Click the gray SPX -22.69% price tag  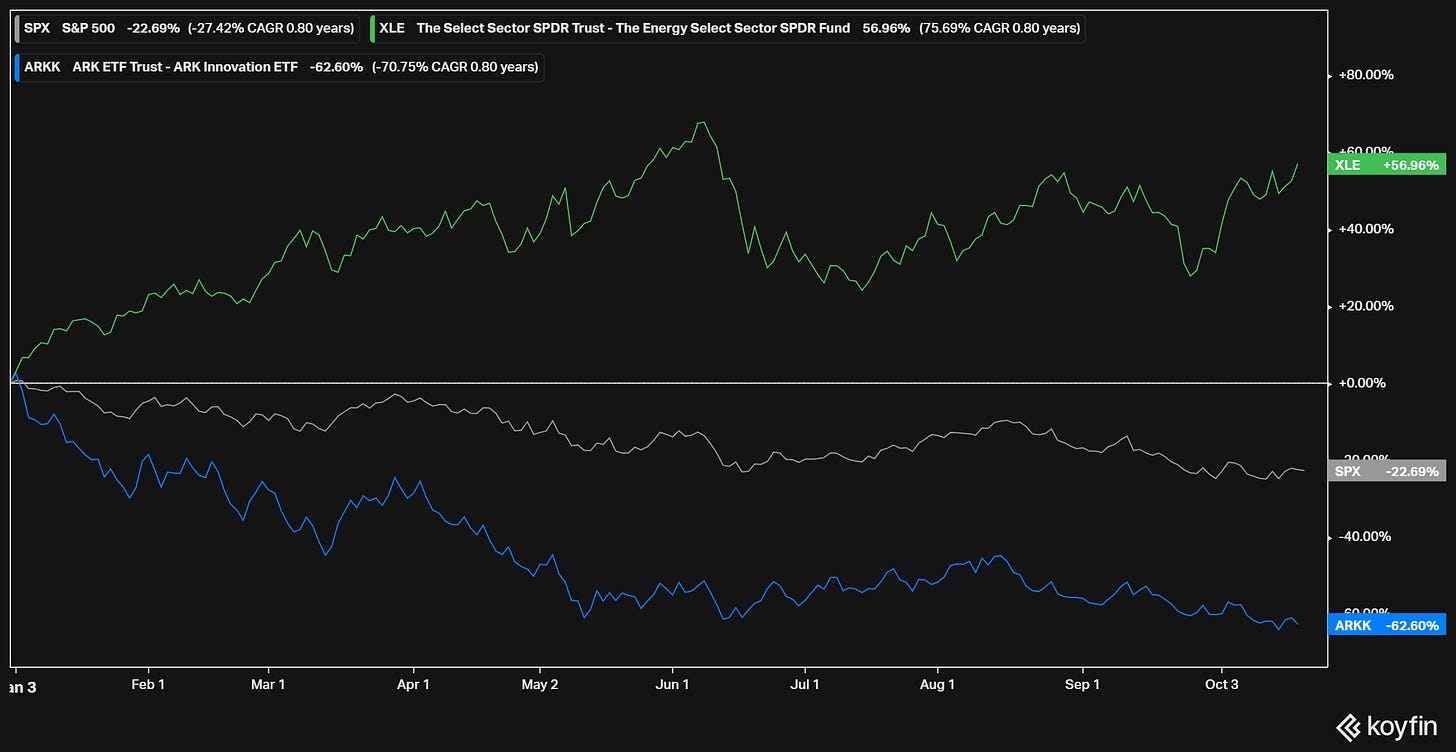click(x=1387, y=471)
